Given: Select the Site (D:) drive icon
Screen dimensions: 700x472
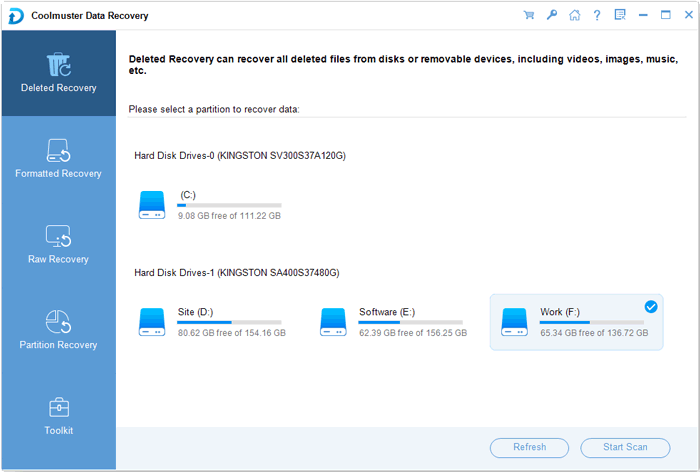Looking at the screenshot, I should [x=153, y=321].
